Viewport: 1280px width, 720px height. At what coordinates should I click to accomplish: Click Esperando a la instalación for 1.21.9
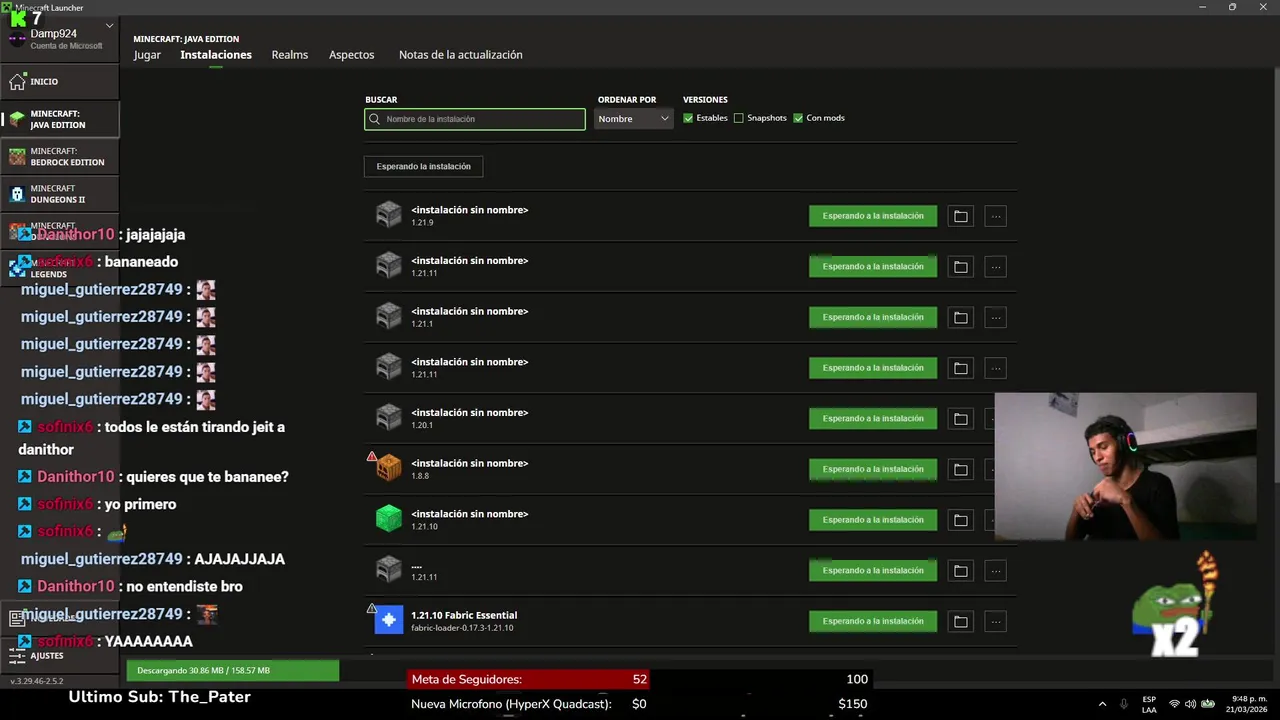873,216
